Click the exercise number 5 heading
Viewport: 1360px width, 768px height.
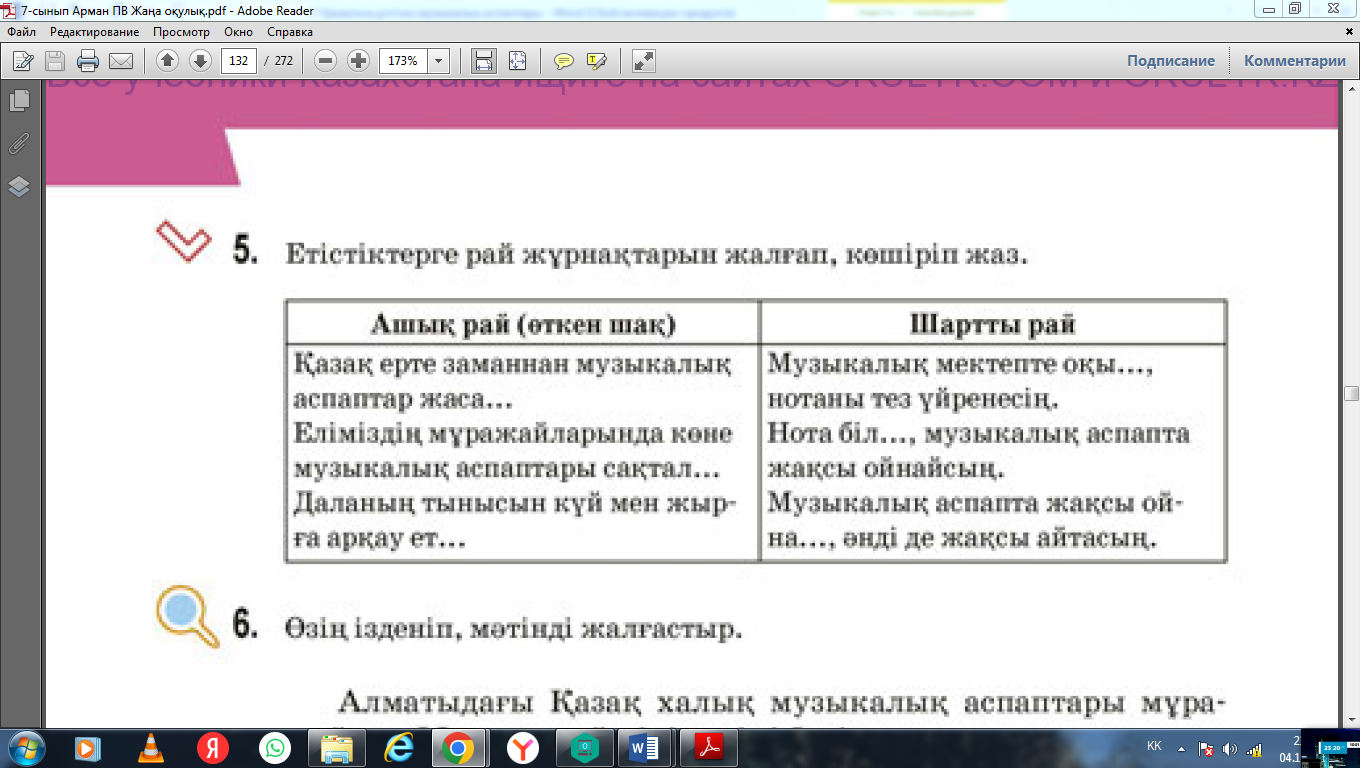pos(246,251)
